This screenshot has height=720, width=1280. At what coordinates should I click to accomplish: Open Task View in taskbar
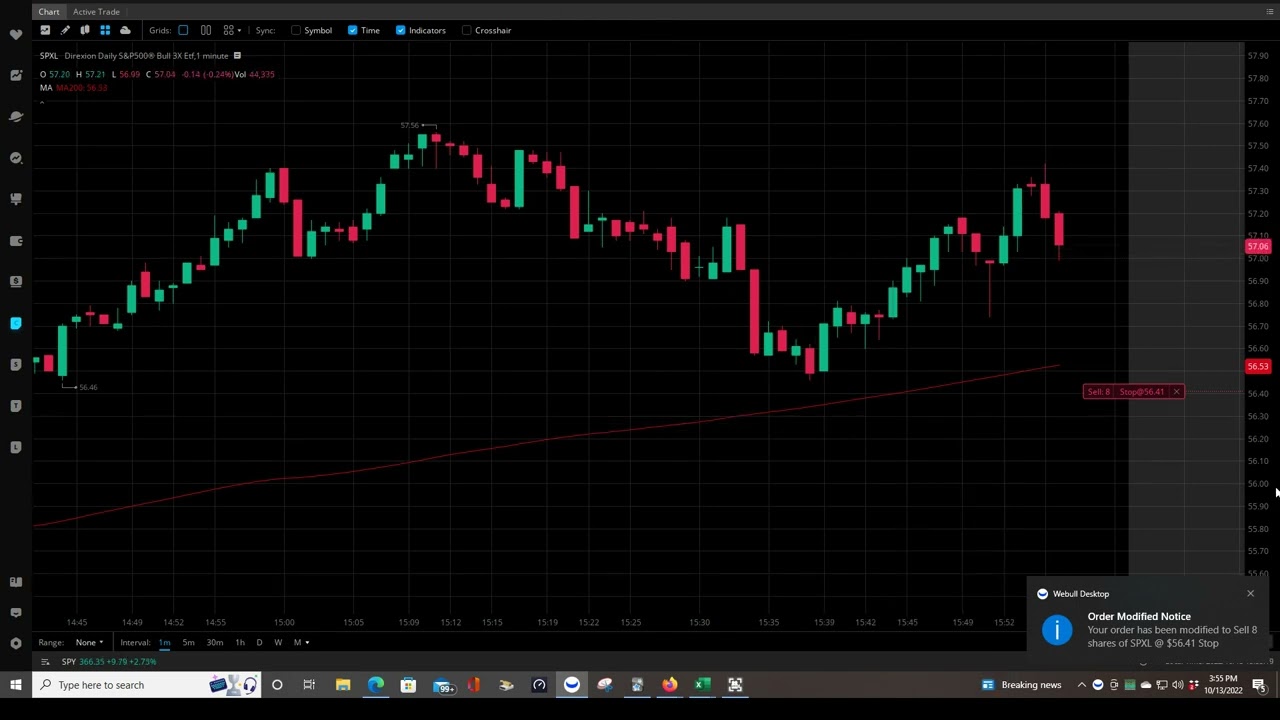(309, 685)
